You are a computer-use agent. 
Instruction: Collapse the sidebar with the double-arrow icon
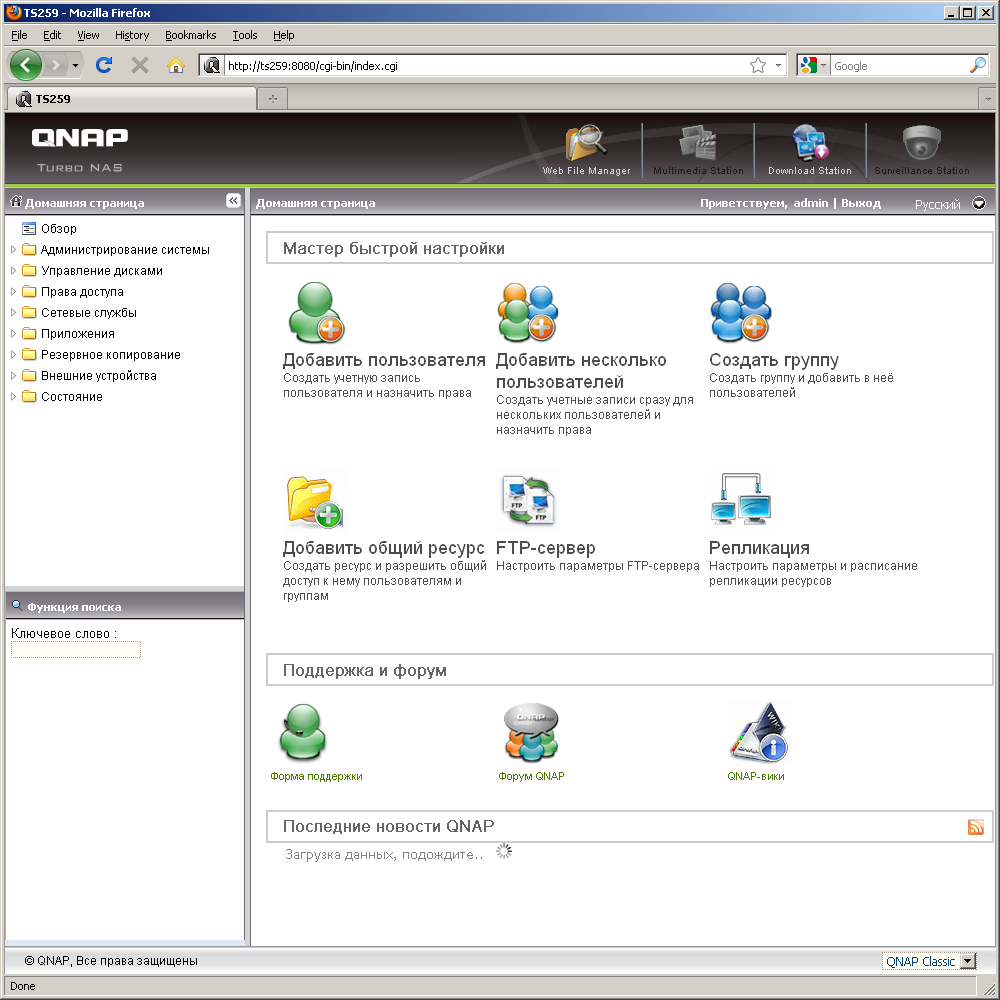233,201
